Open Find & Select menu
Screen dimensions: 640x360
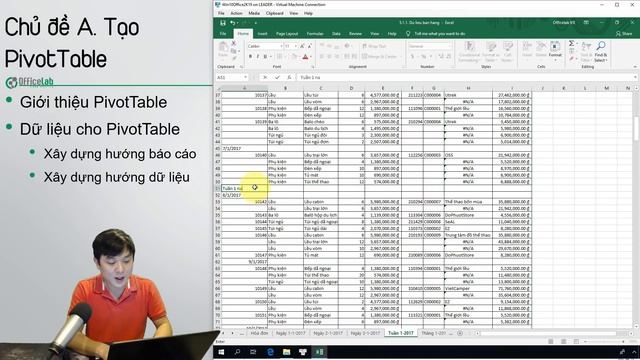click(x=601, y=51)
